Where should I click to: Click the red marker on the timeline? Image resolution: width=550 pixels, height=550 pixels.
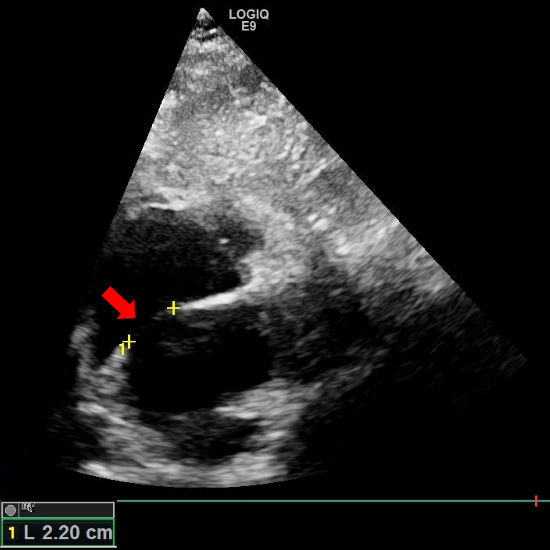click(536, 501)
